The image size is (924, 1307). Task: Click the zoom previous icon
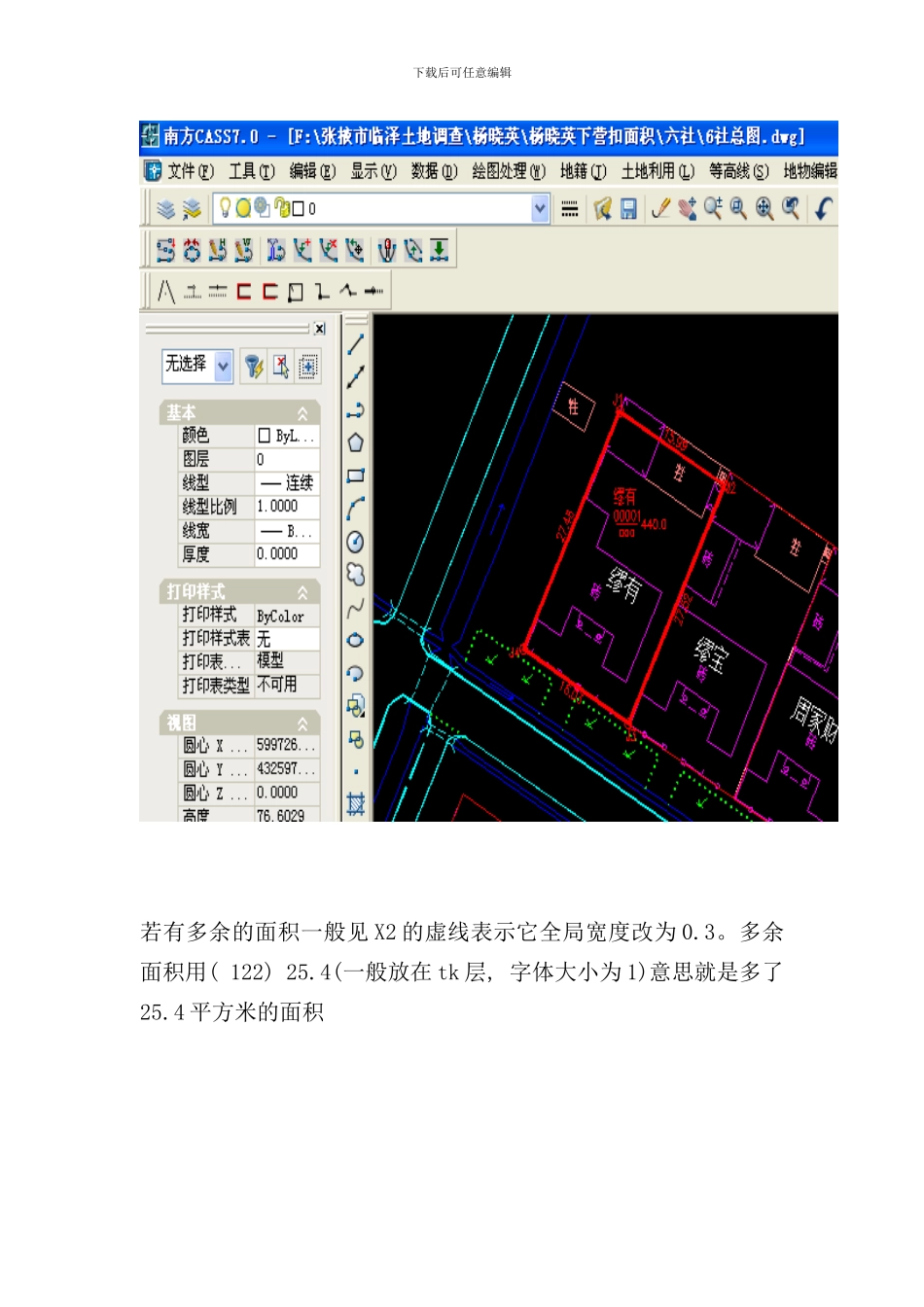tap(791, 208)
